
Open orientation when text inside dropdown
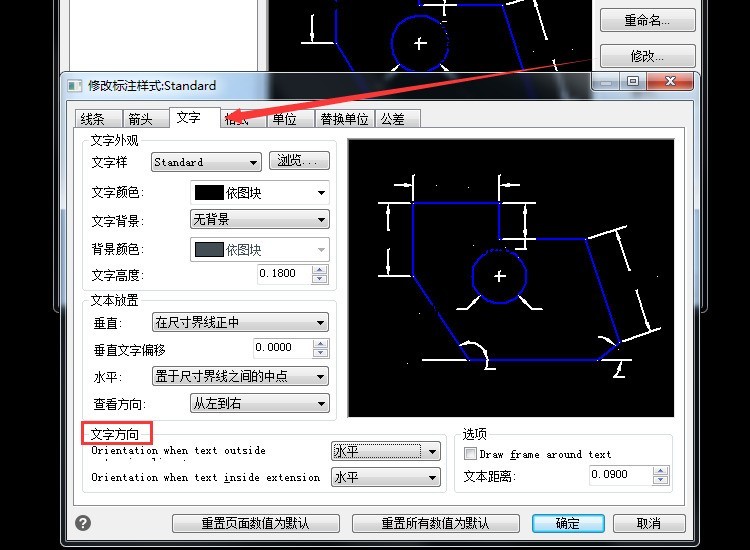pyautogui.click(x=386, y=477)
